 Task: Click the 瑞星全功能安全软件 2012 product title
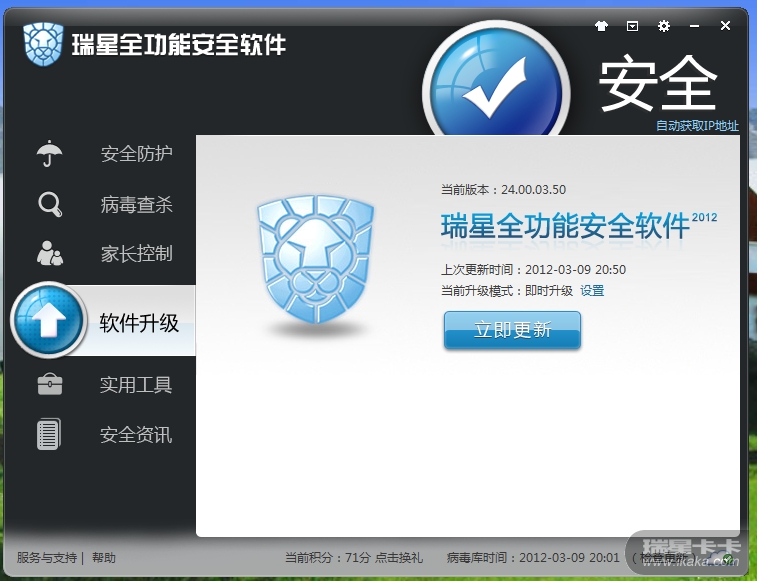pos(578,226)
